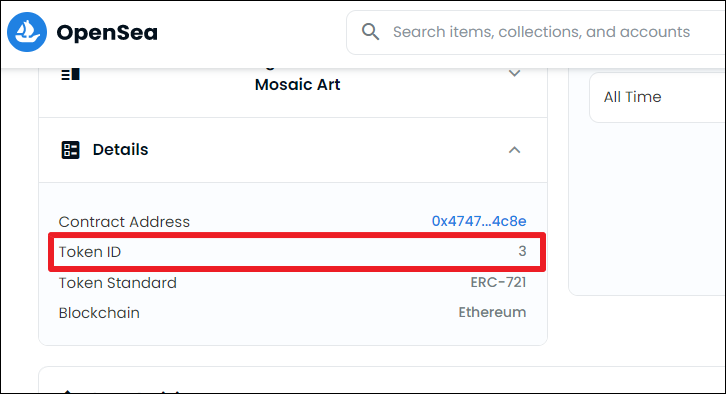Click the Contract Address label
The height and width of the screenshot is (394, 726).
124,222
